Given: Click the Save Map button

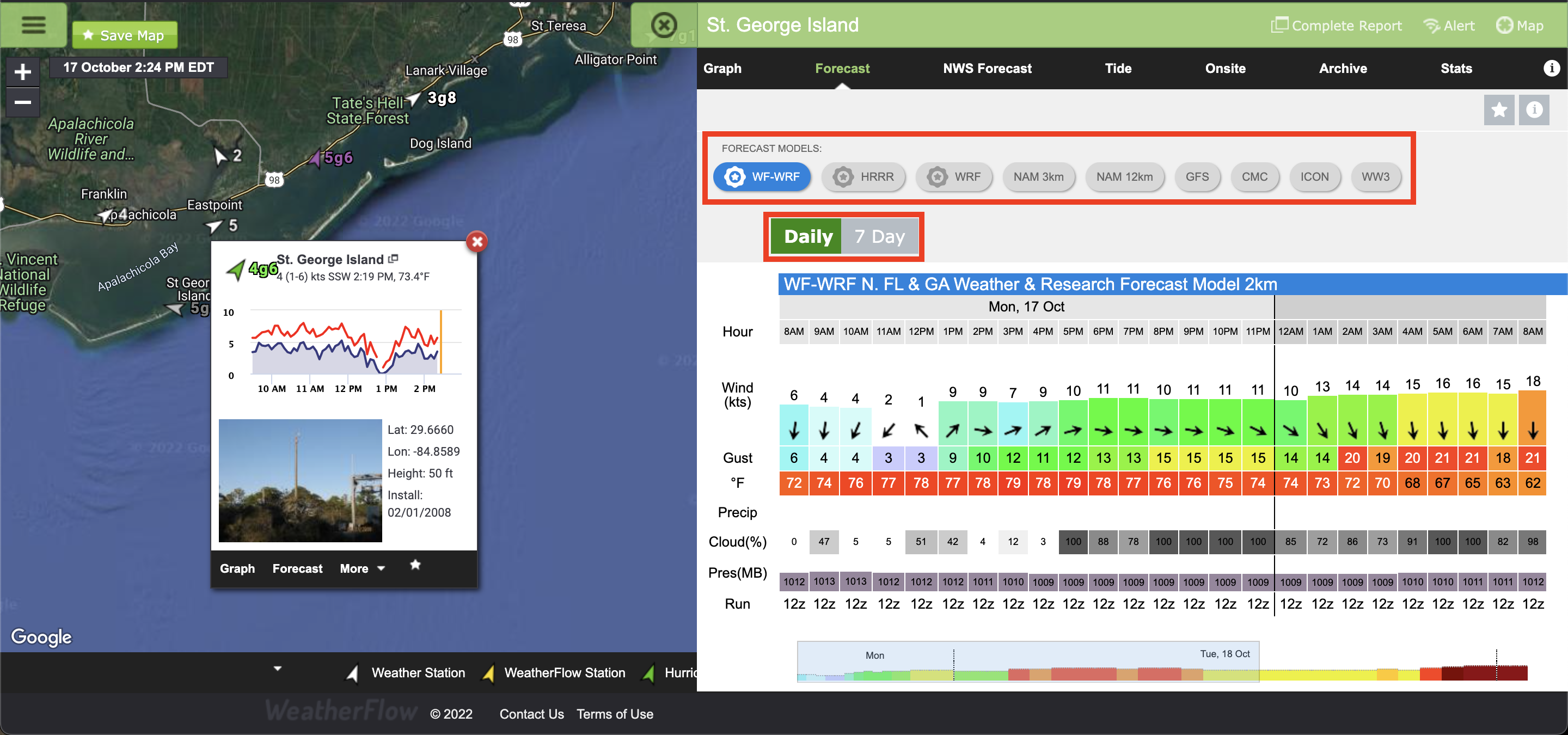Looking at the screenshot, I should click(x=125, y=35).
